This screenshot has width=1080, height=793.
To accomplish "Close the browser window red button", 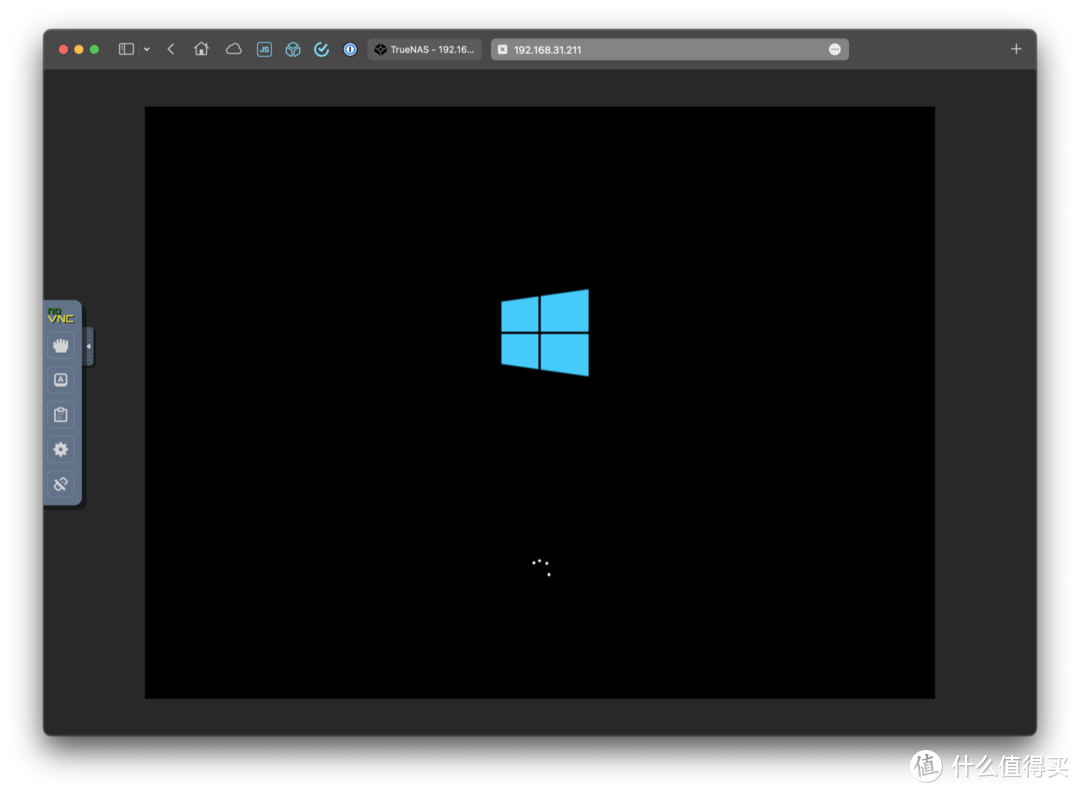I will (63, 50).
